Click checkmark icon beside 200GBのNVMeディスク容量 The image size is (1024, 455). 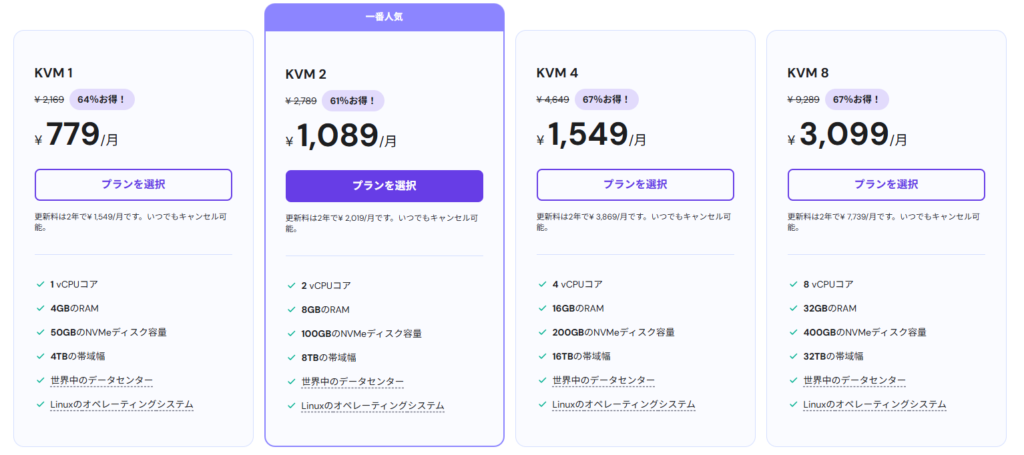tap(541, 332)
